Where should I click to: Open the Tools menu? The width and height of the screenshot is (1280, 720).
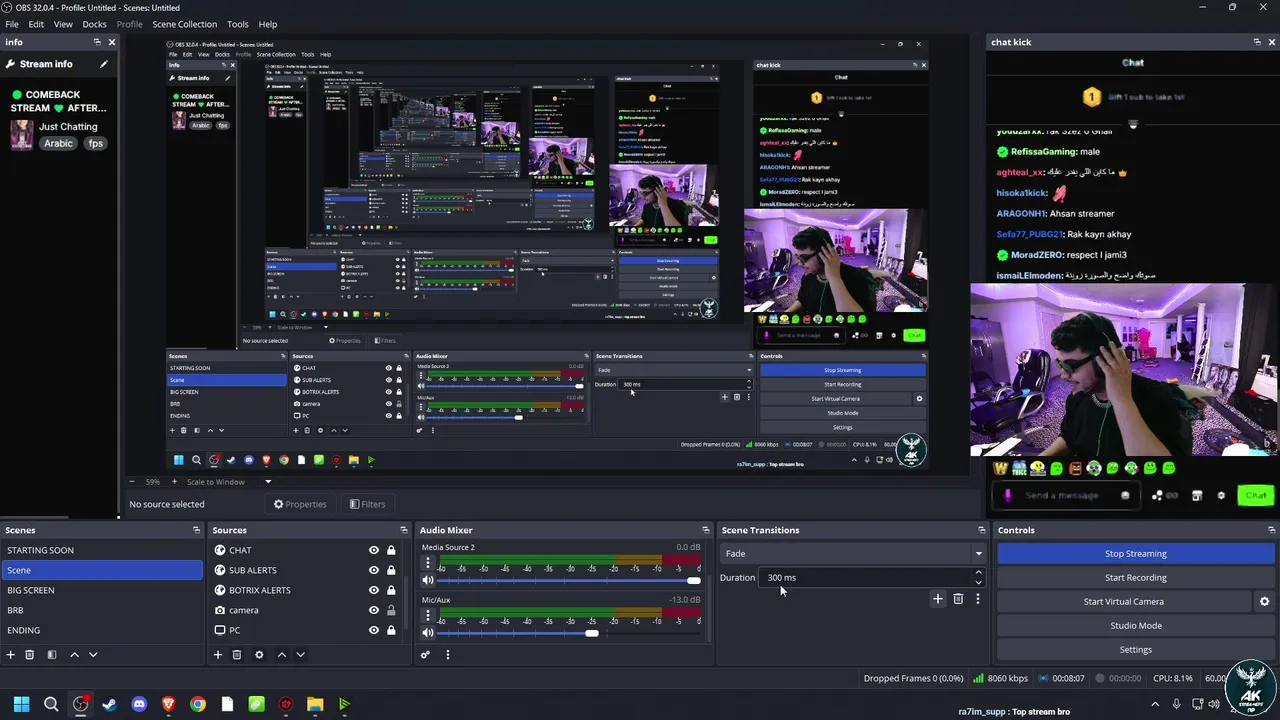tap(238, 24)
